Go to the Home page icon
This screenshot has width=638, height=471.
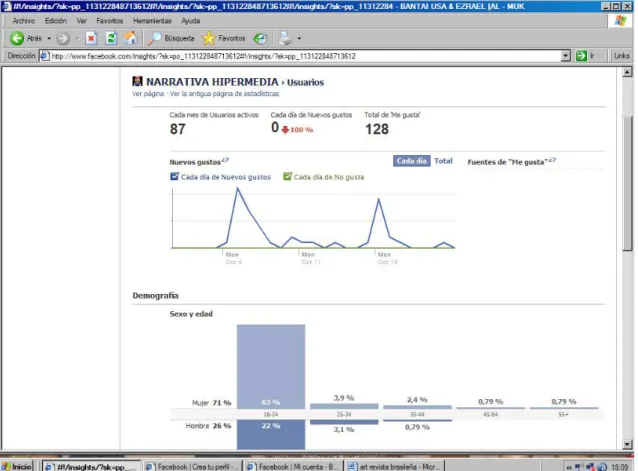click(131, 38)
